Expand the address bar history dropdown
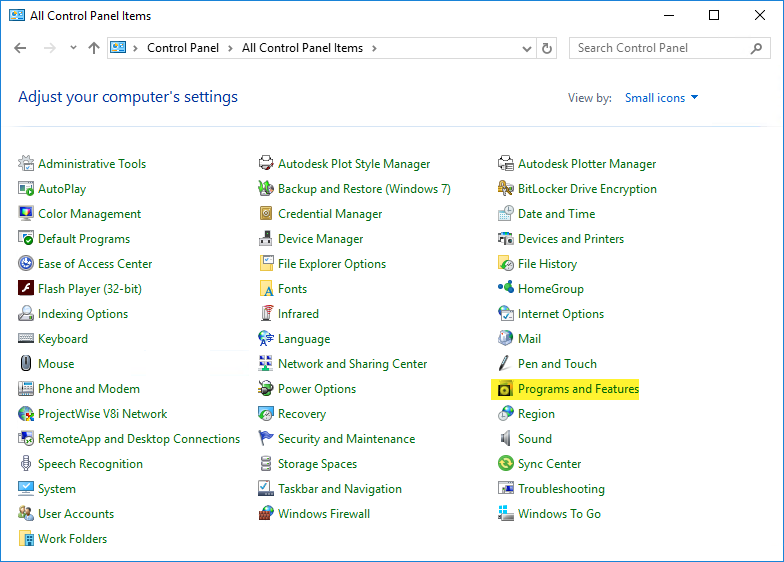Screen dimensions: 784x562 click(x=527, y=48)
